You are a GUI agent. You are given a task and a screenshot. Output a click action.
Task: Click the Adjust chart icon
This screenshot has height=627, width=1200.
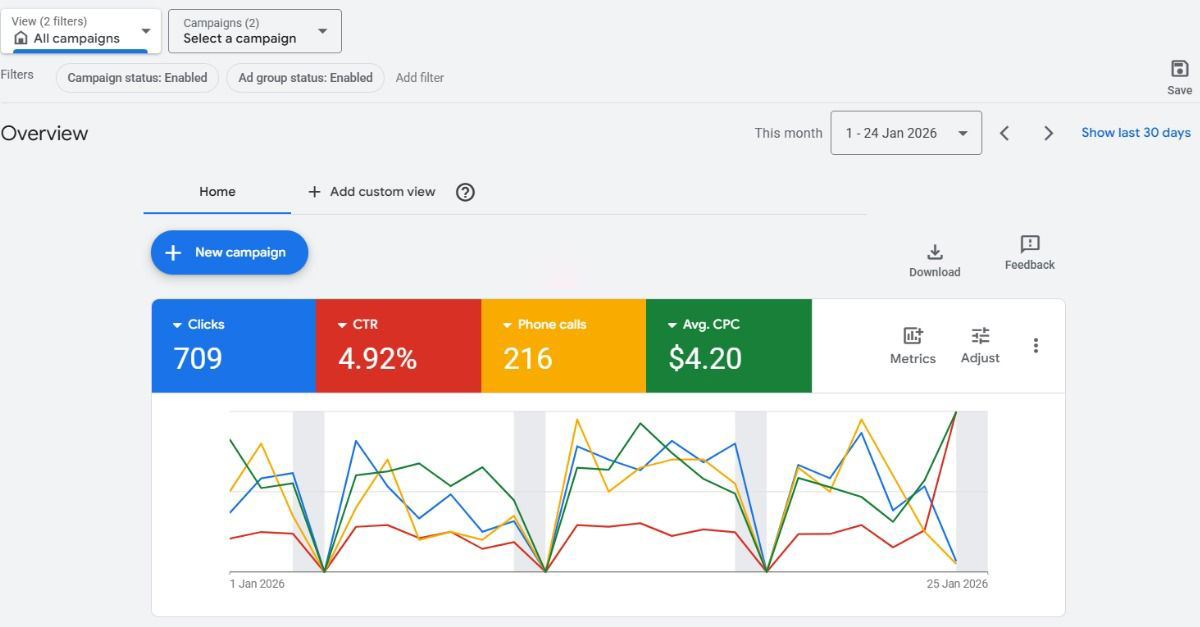click(x=980, y=336)
